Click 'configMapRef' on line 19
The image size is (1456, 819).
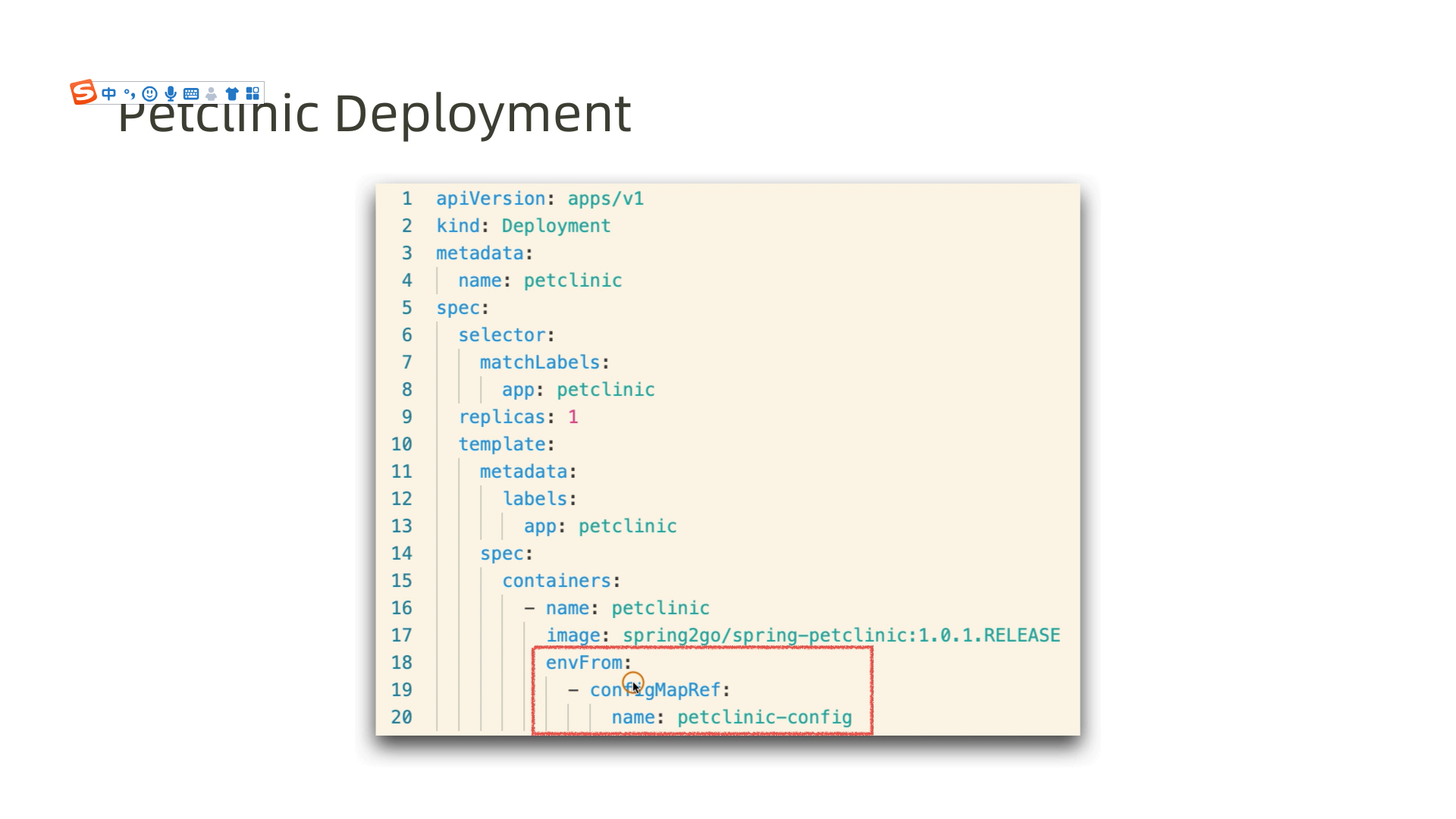tap(655, 690)
